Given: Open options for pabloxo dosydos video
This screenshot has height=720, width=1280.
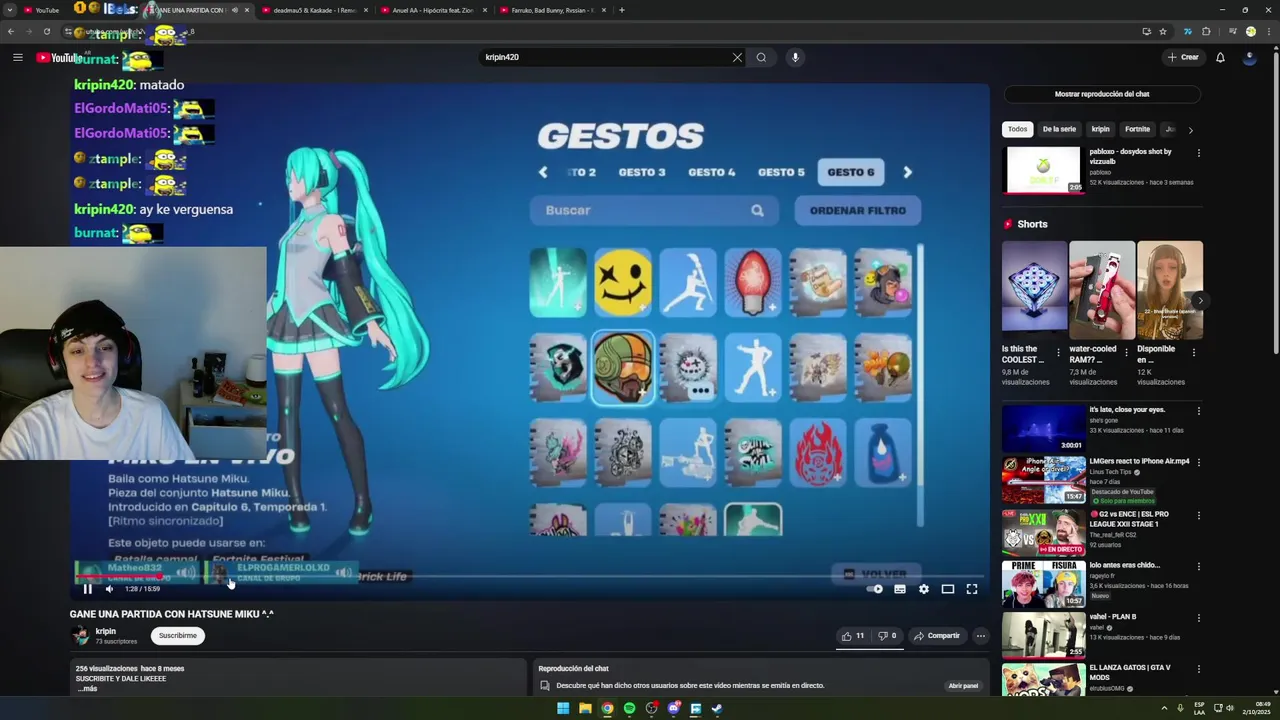Looking at the screenshot, I should 1198,153.
